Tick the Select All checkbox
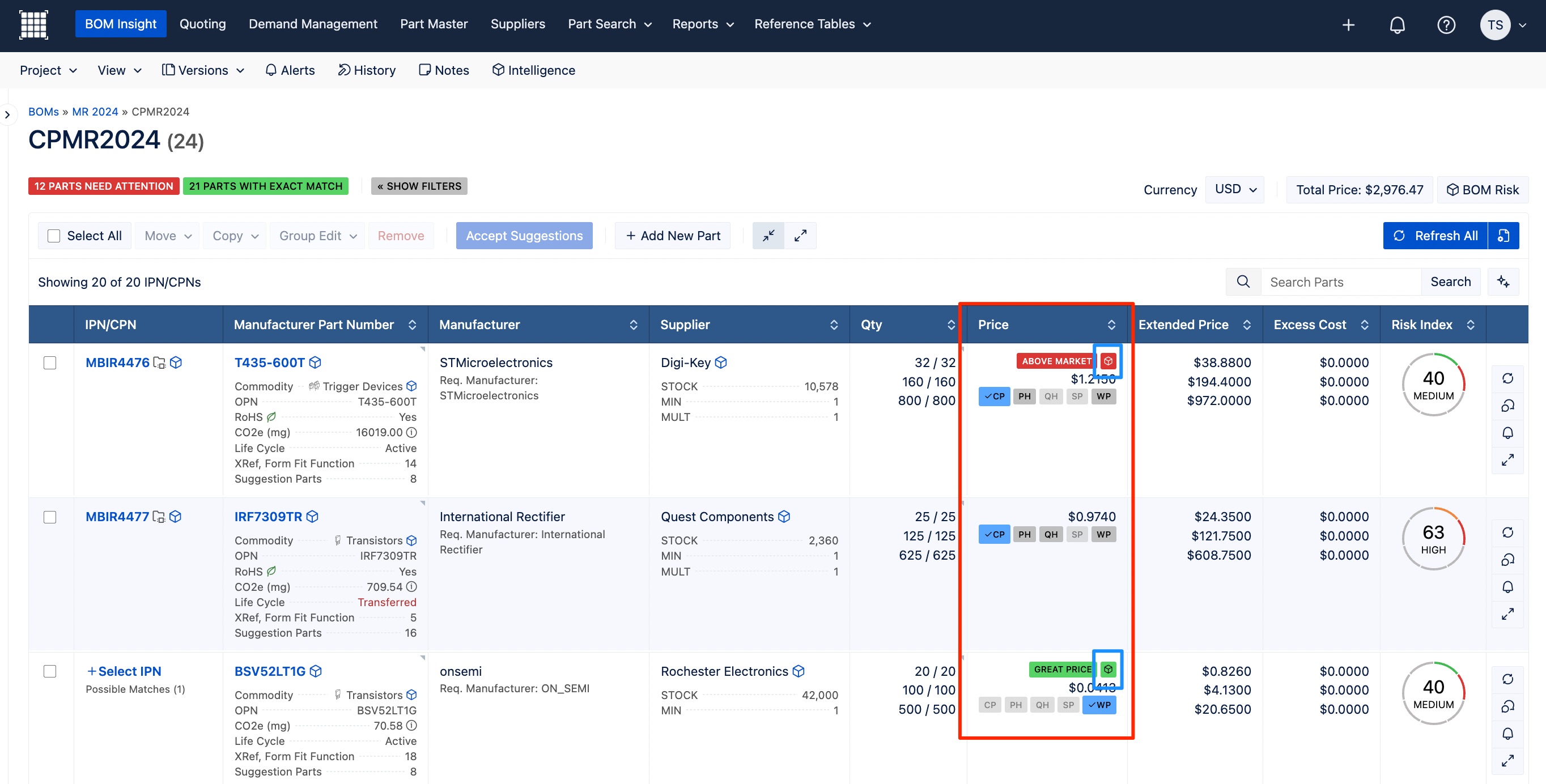This screenshot has height=784, width=1546. pos(54,236)
